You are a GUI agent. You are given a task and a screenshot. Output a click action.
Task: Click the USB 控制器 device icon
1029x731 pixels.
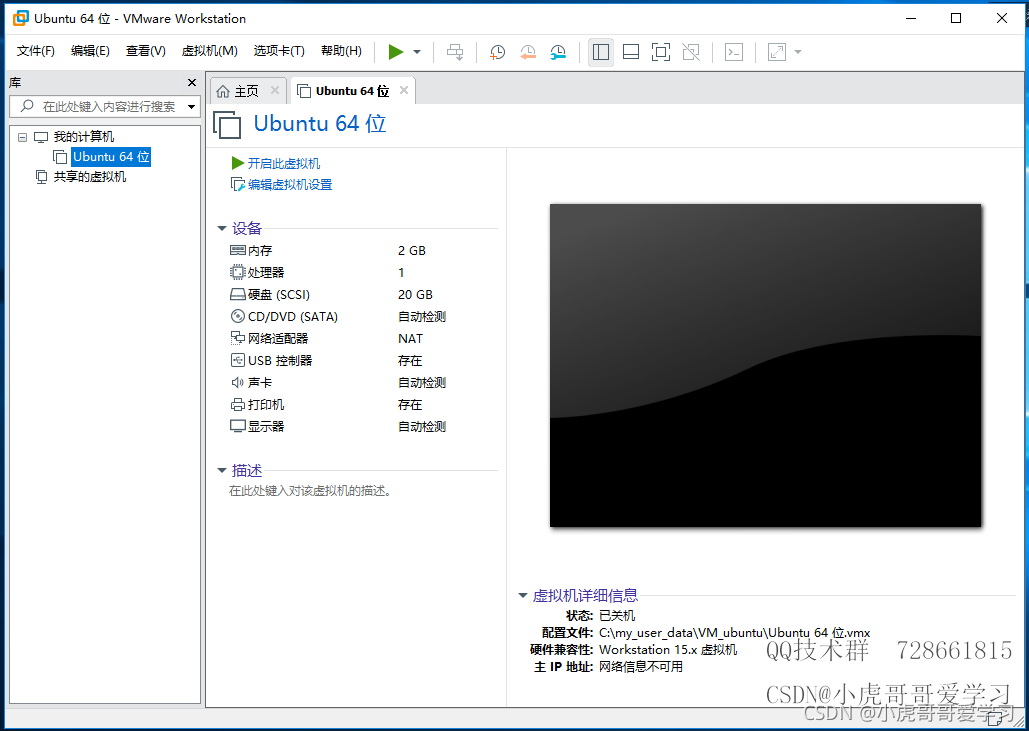(x=238, y=360)
